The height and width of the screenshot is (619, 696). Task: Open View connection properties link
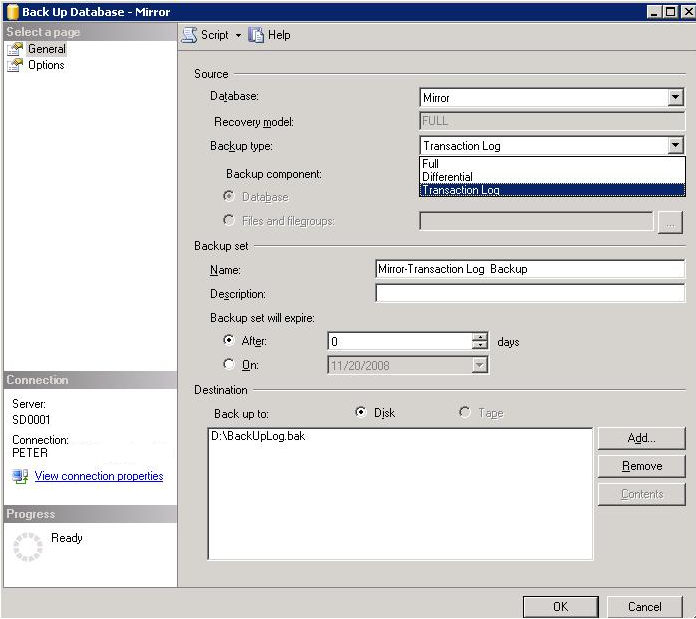pyautogui.click(x=99, y=476)
